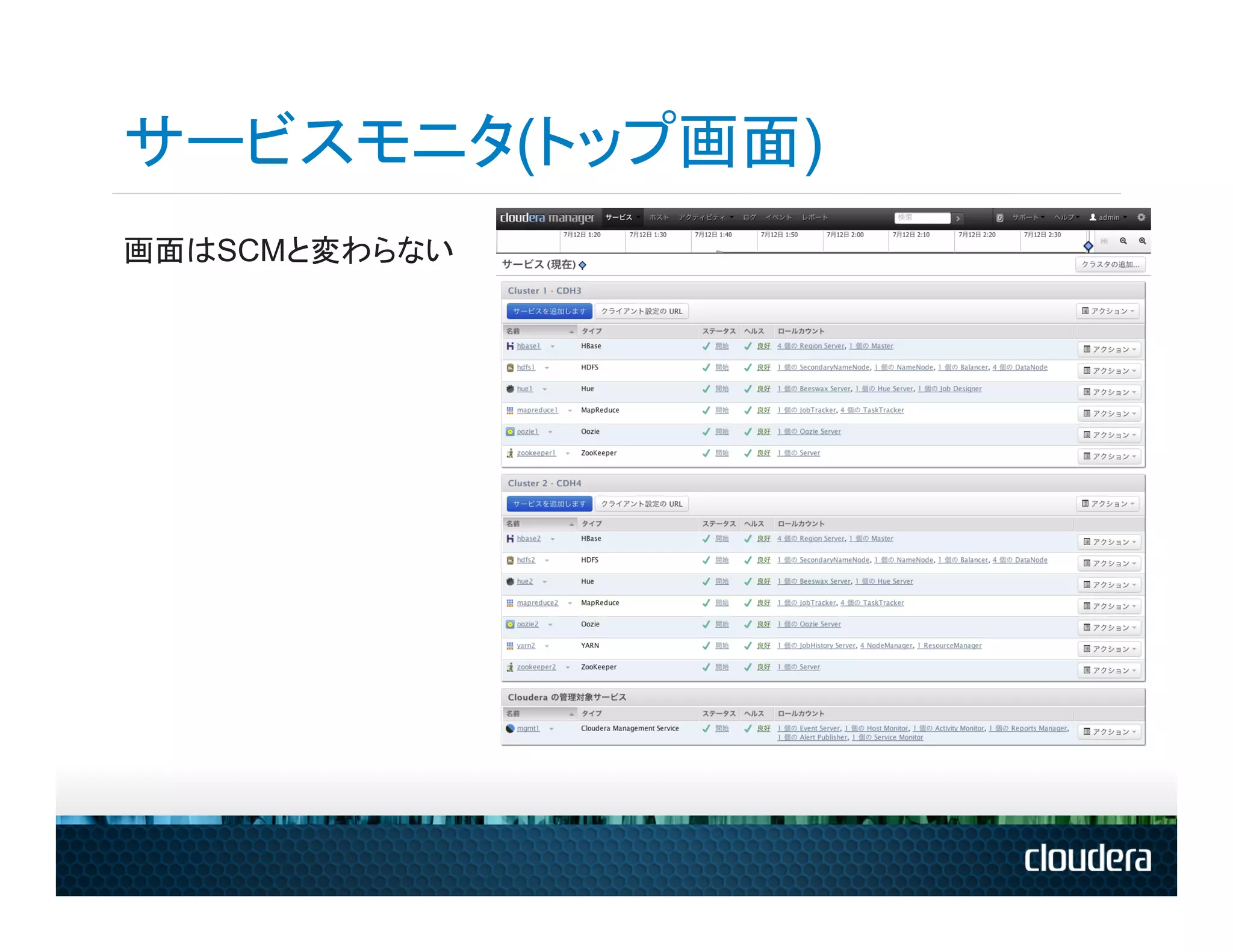
Task: Open the 4 NodeManager link for yarn2
Action: click(x=886, y=646)
